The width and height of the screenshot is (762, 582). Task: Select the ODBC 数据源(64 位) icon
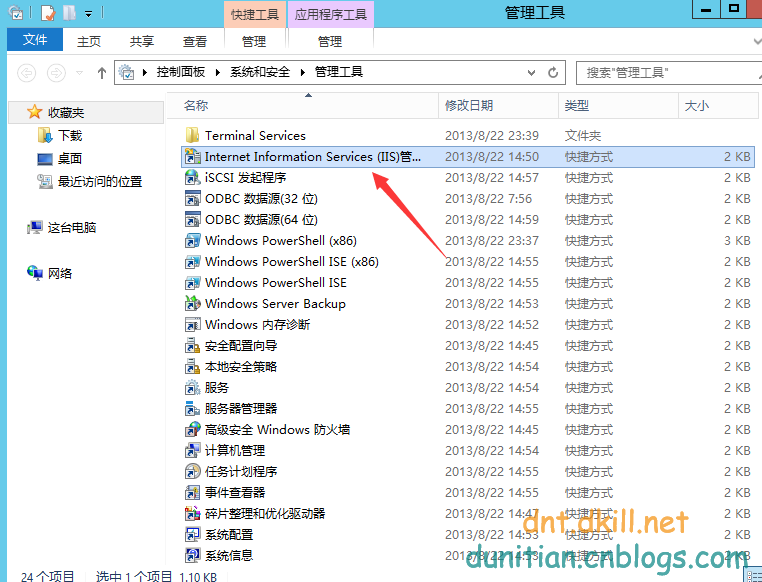192,219
